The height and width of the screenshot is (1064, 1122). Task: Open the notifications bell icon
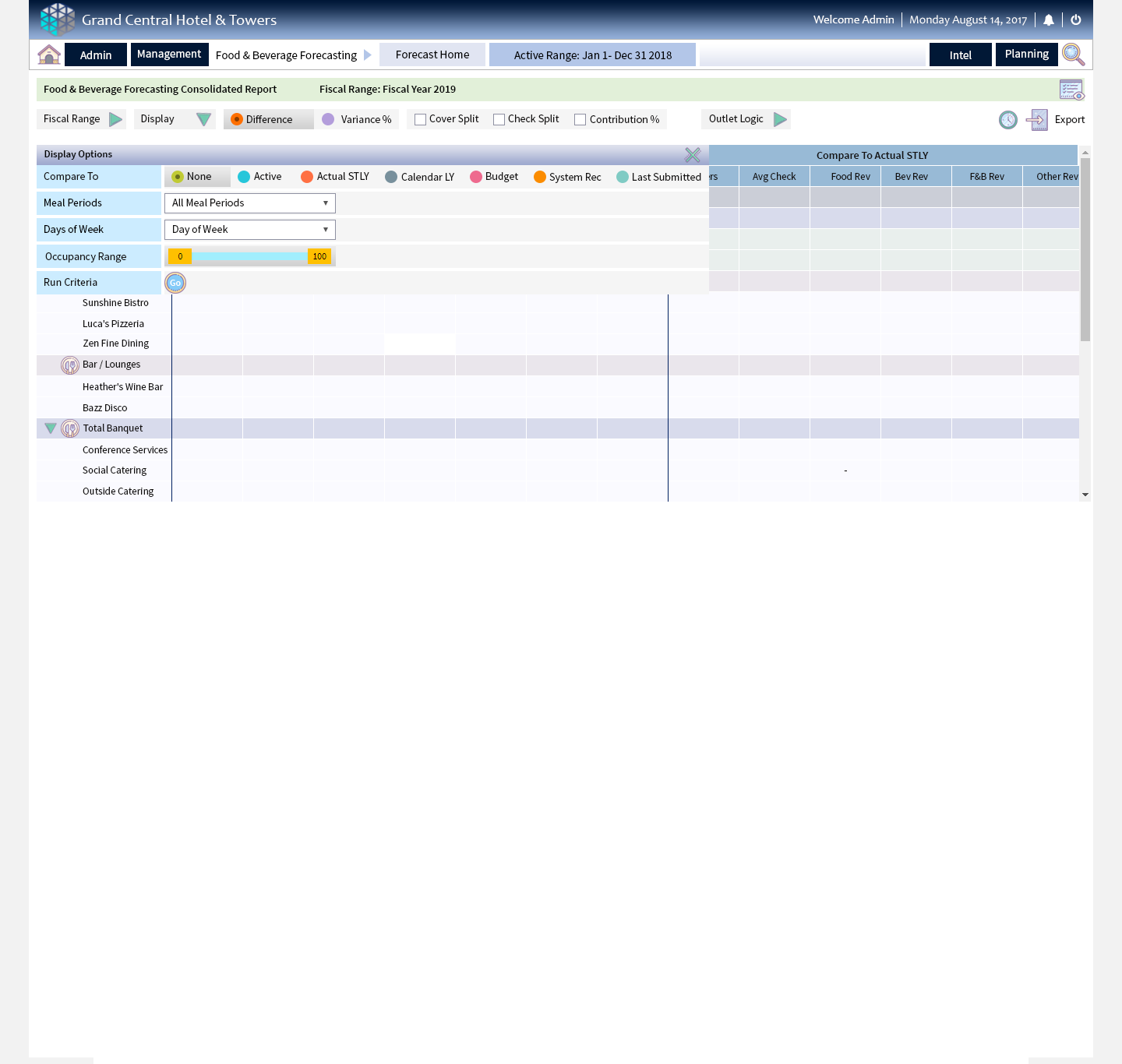click(x=1049, y=20)
